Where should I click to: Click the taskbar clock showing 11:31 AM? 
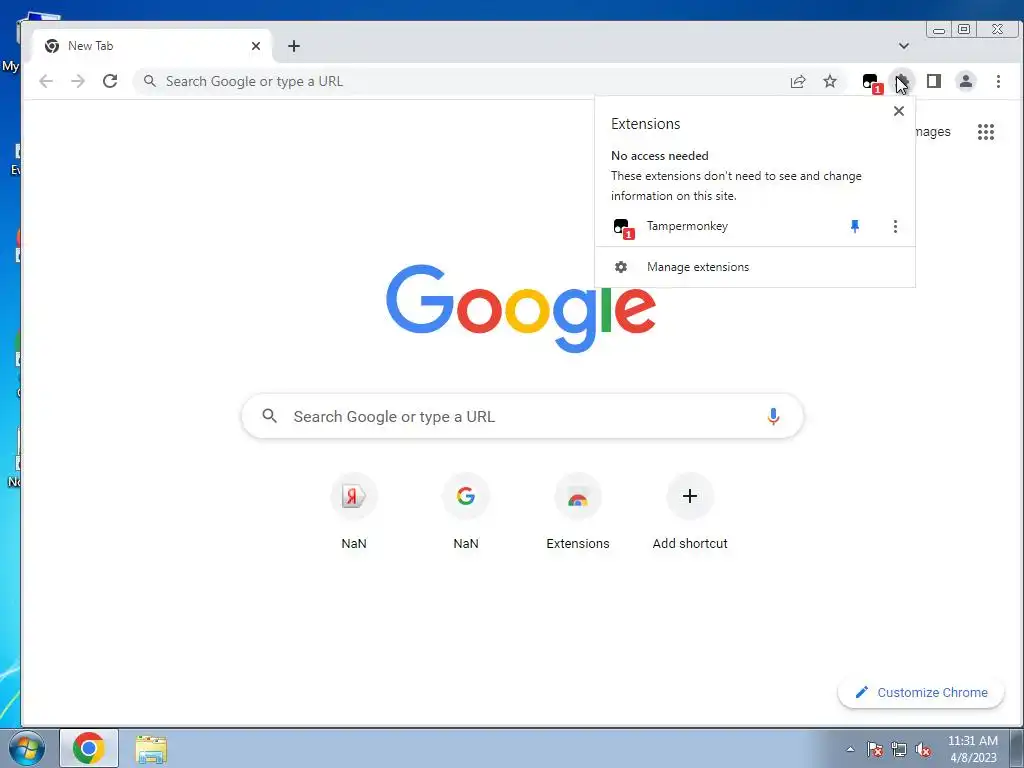[x=972, y=748]
